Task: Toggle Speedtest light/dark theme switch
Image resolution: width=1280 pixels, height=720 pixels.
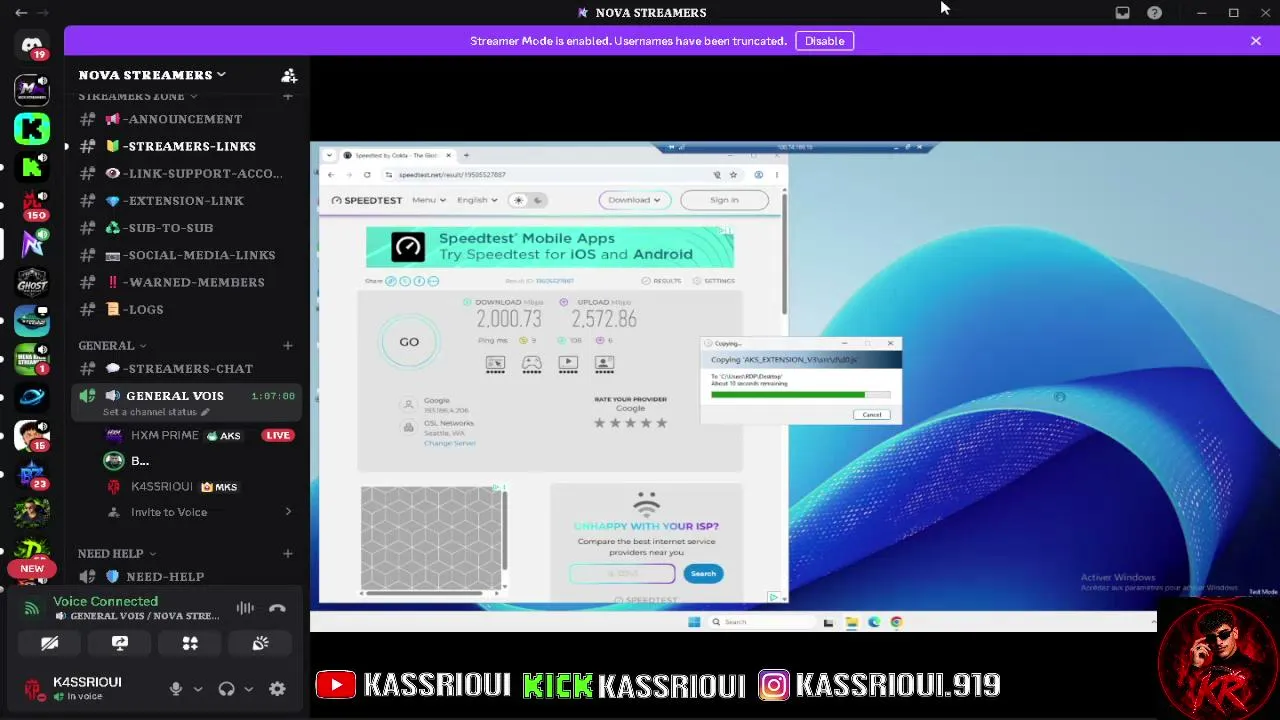Action: (x=527, y=200)
